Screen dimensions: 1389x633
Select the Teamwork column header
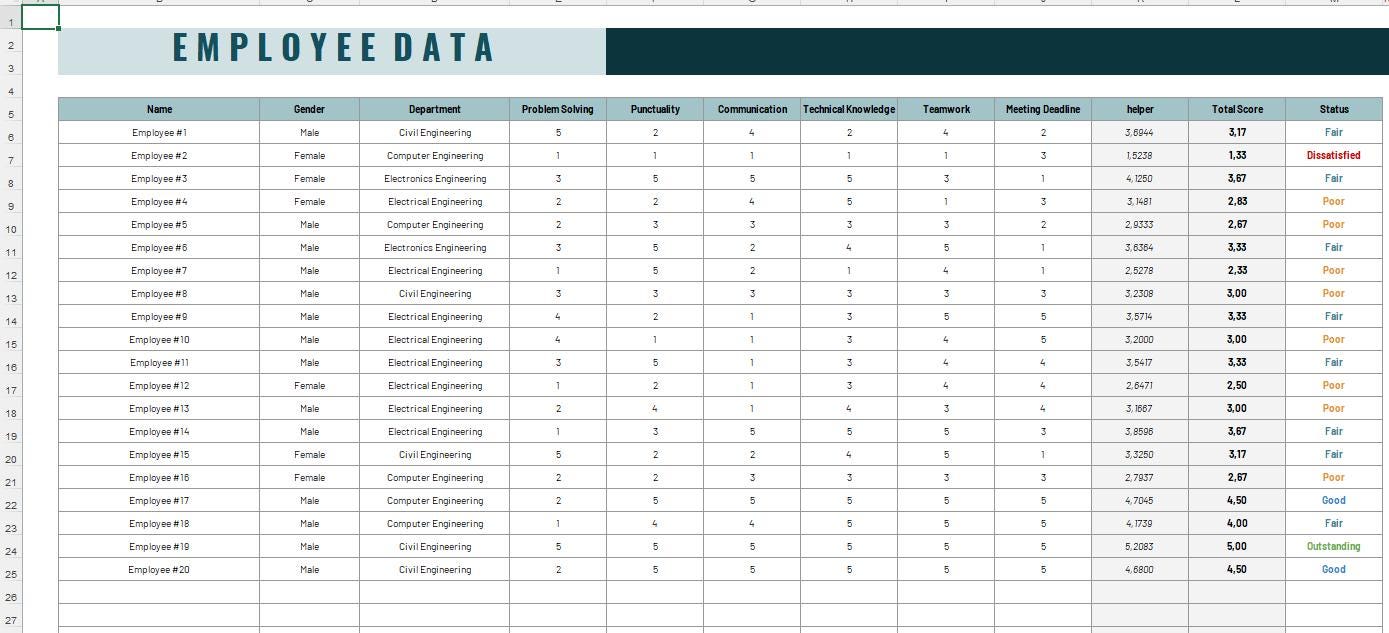click(x=945, y=109)
